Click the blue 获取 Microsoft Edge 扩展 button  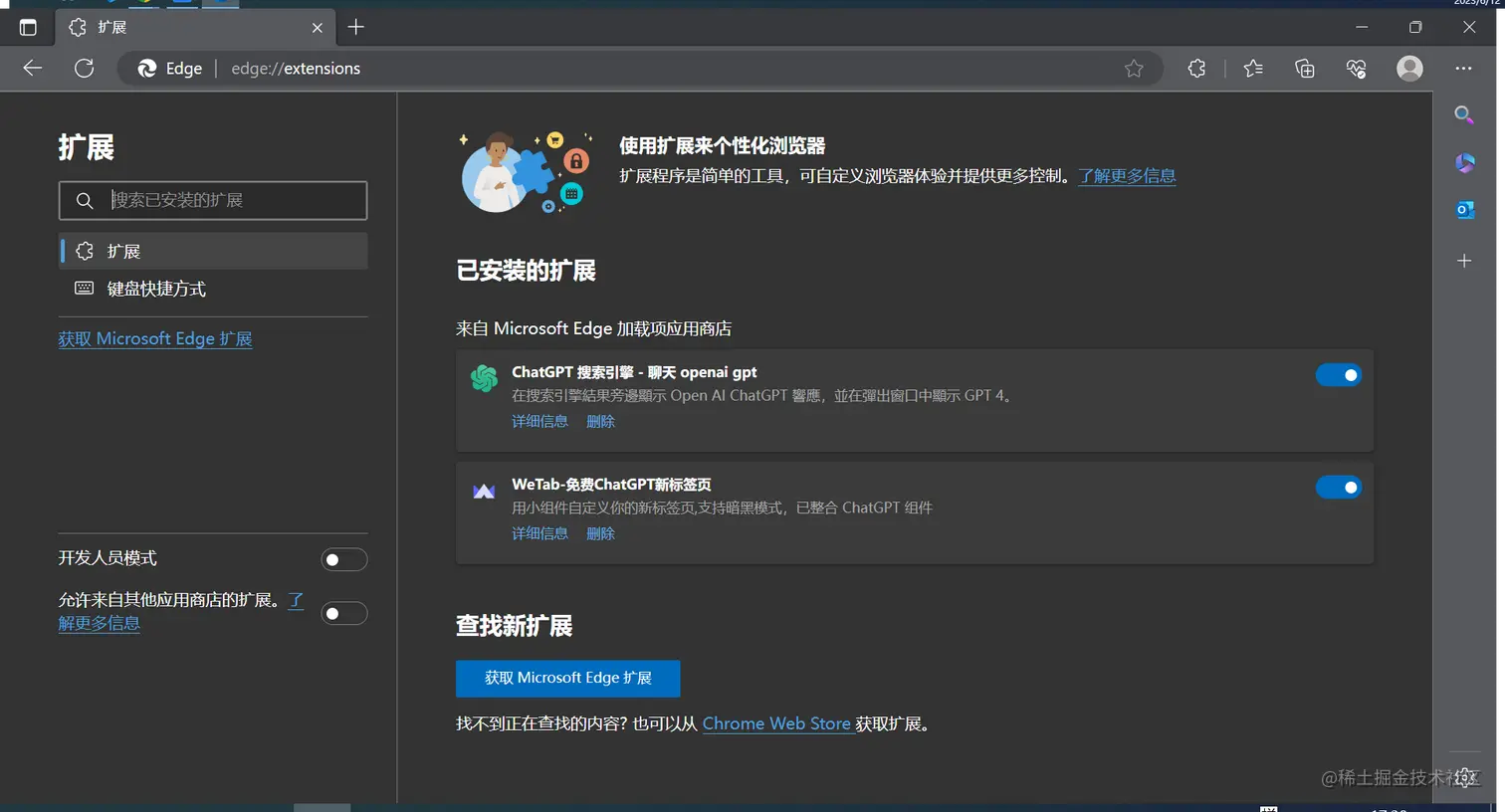(568, 678)
